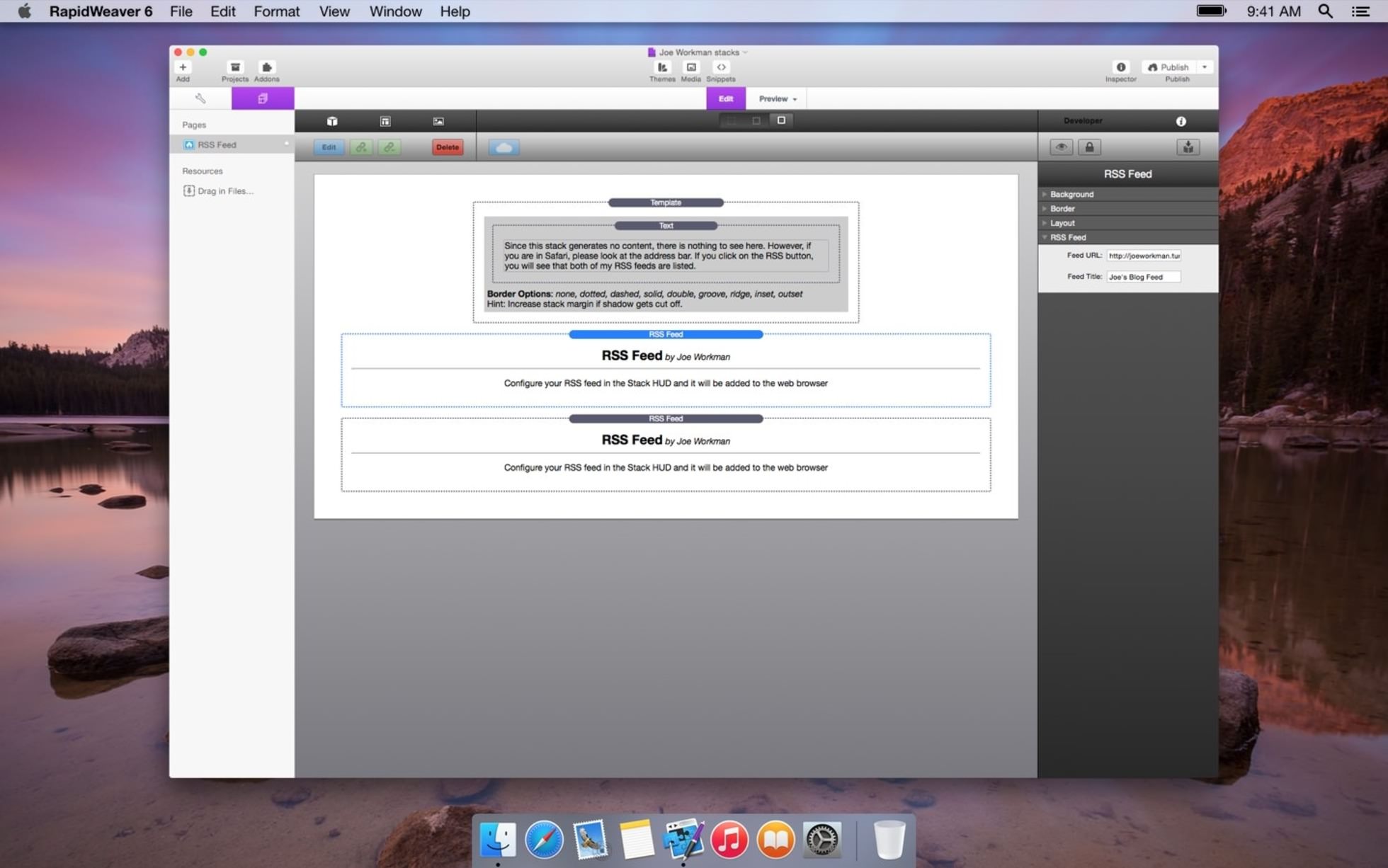1388x868 pixels.
Task: Open the Apple menu
Action: (25, 11)
